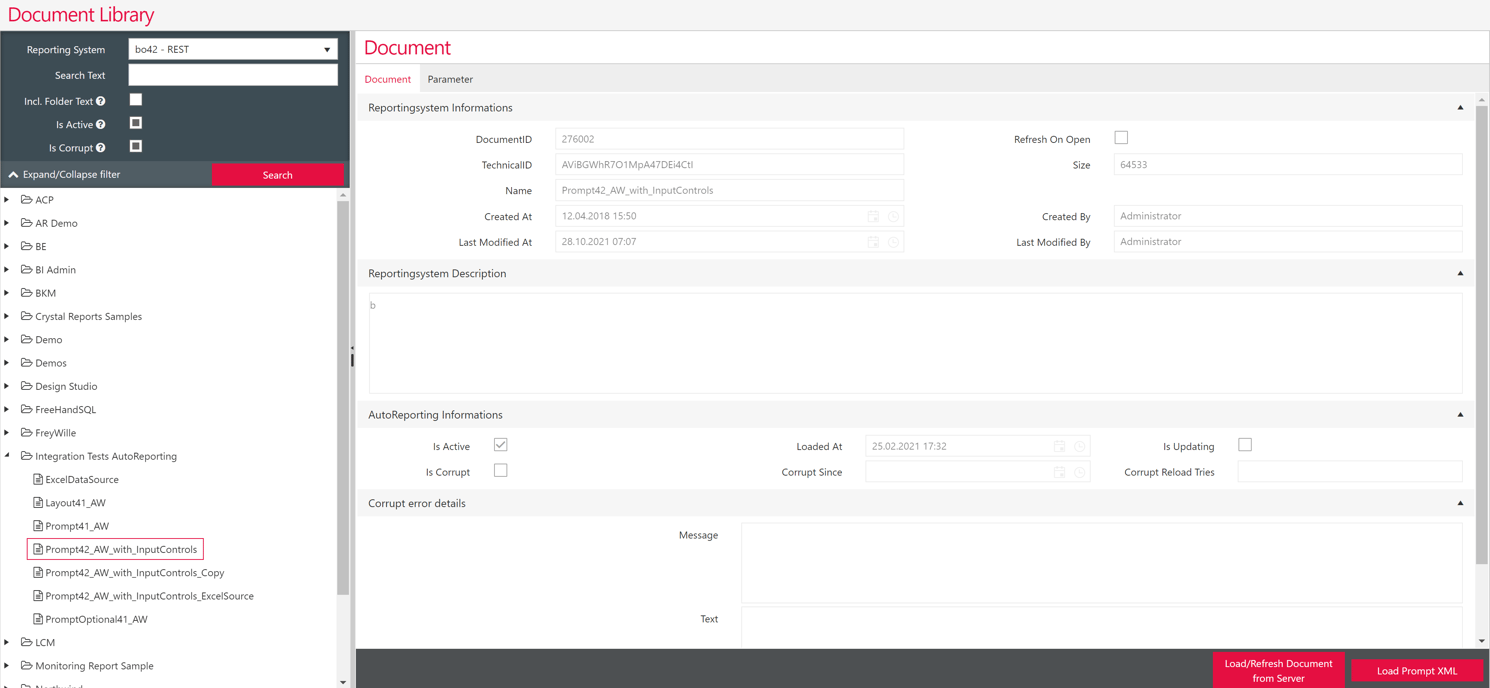Collapse Reportingsystem Description section
Screen dimensions: 1490x688
click(1460, 274)
